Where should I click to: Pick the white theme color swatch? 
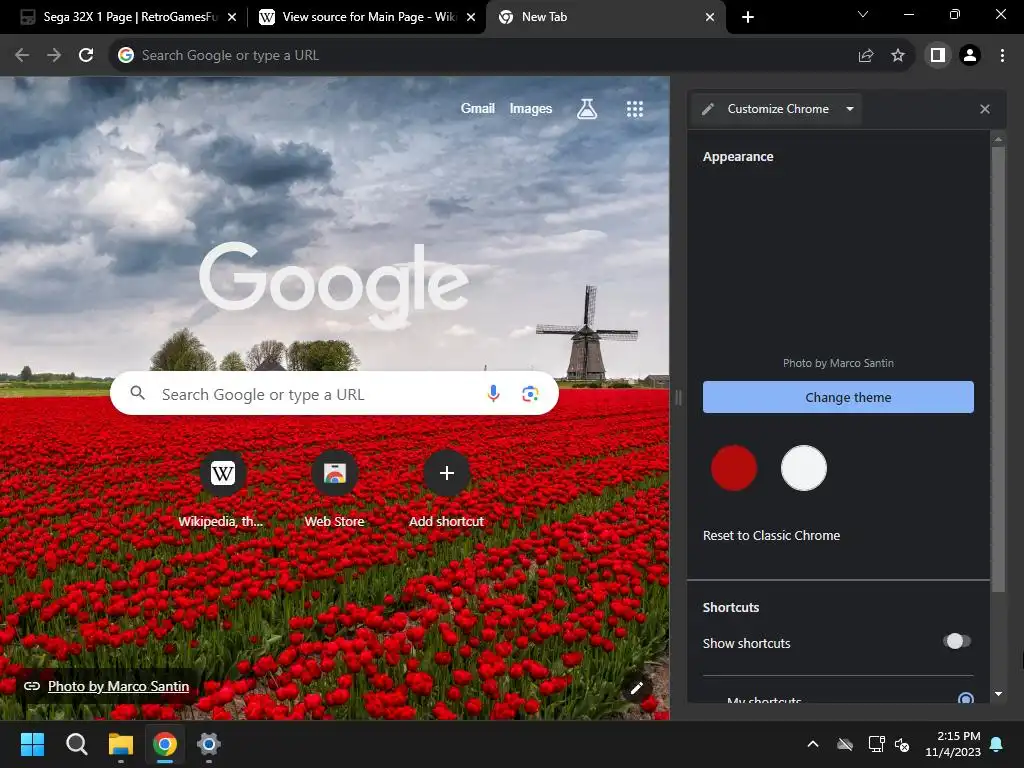[x=804, y=468]
